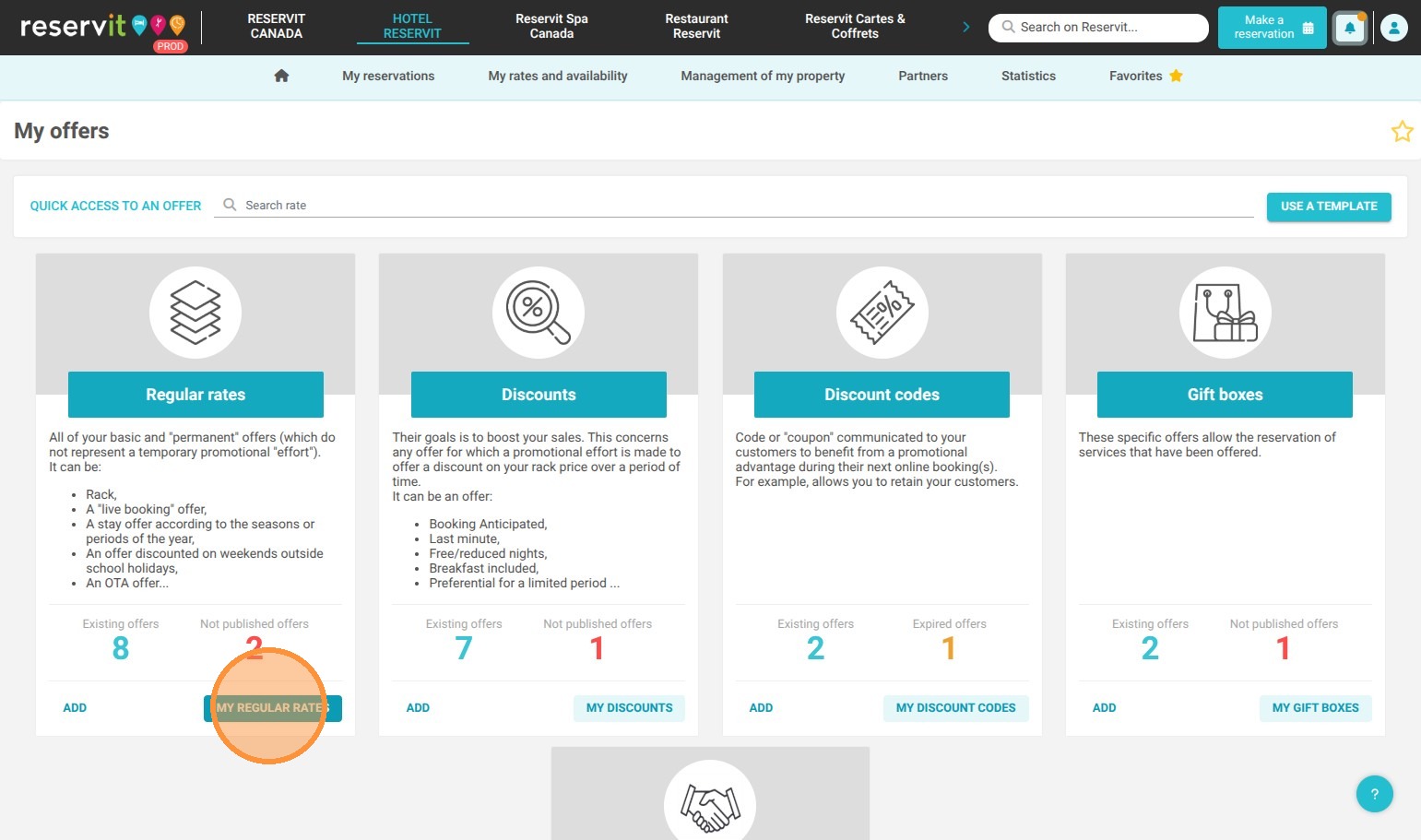
Task: Open Restaurant Reservit
Action: coord(696,26)
